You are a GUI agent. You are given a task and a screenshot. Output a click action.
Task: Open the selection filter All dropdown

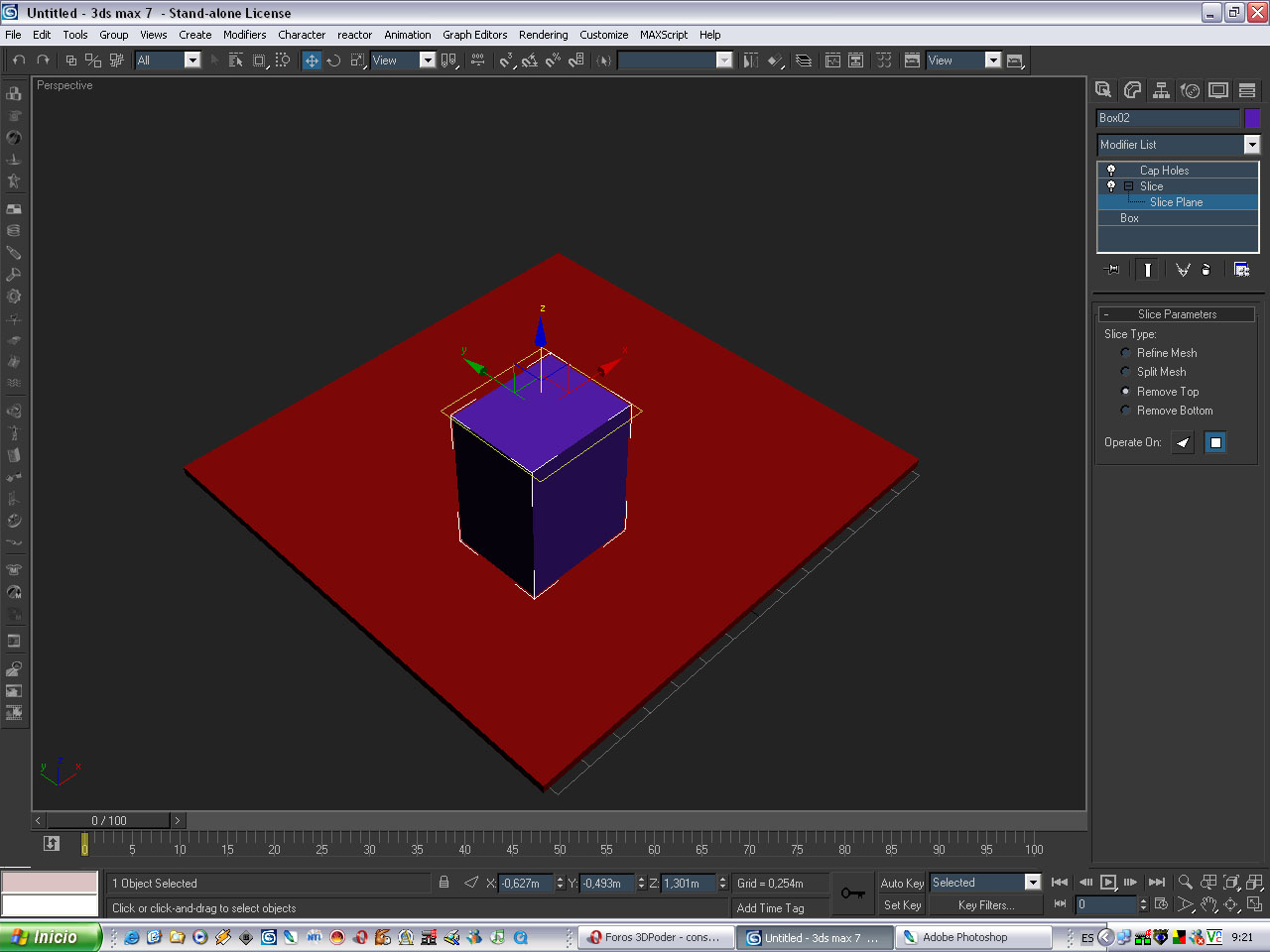168,60
